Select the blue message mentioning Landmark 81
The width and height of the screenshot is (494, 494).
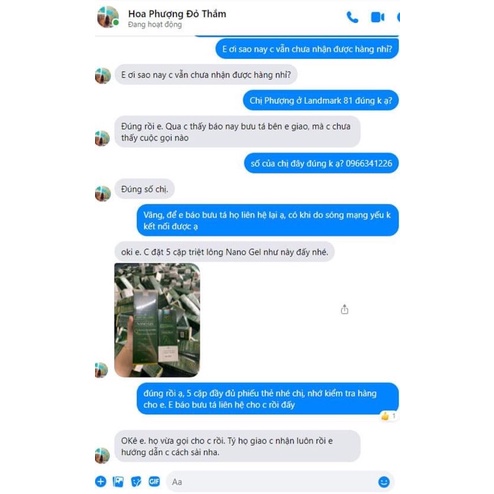tap(321, 100)
